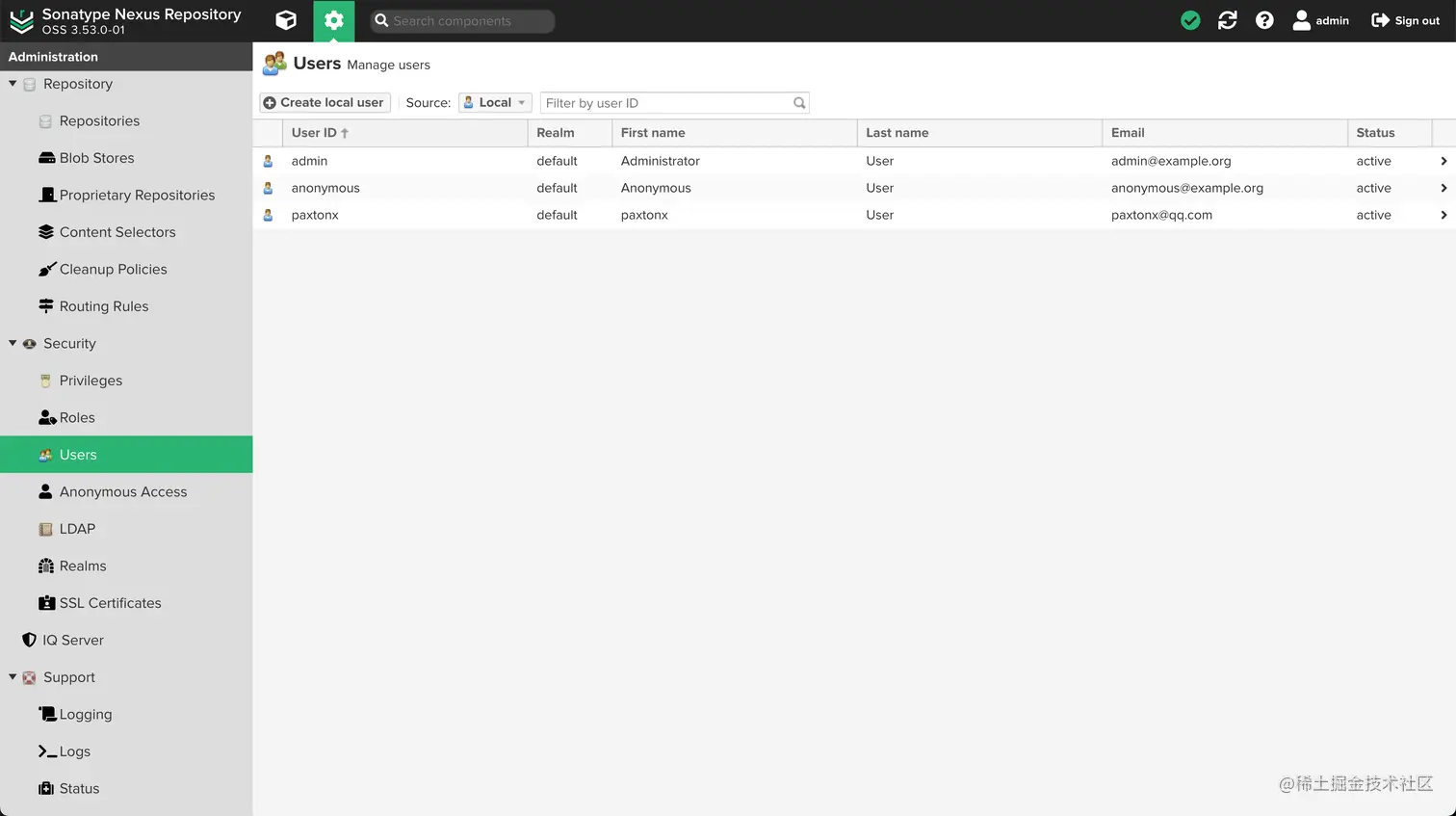This screenshot has height=816, width=1456.
Task: Click the refresh icon in header
Action: coord(1227,20)
